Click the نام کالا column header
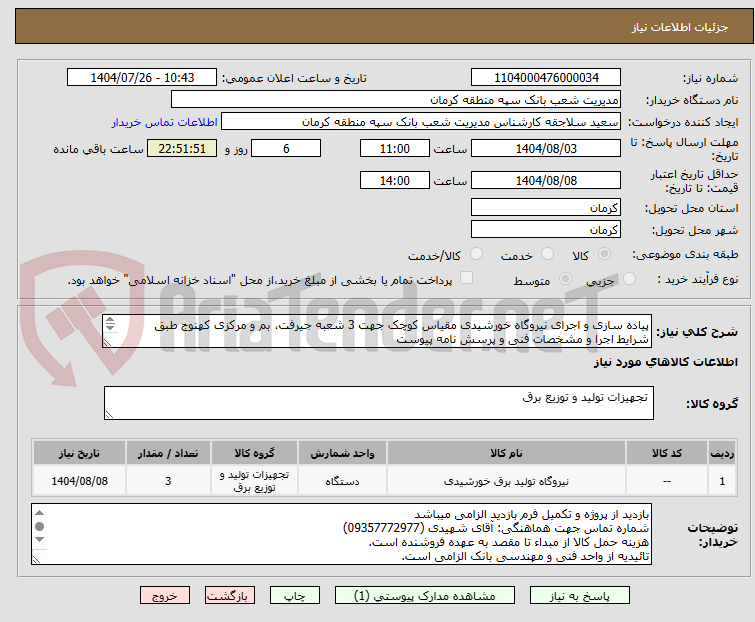Screen dimensions: 755x622 coord(506,453)
